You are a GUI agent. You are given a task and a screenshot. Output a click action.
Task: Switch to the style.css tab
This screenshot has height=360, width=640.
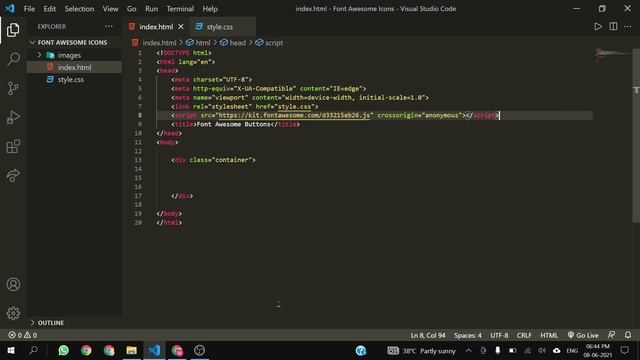(x=222, y=27)
